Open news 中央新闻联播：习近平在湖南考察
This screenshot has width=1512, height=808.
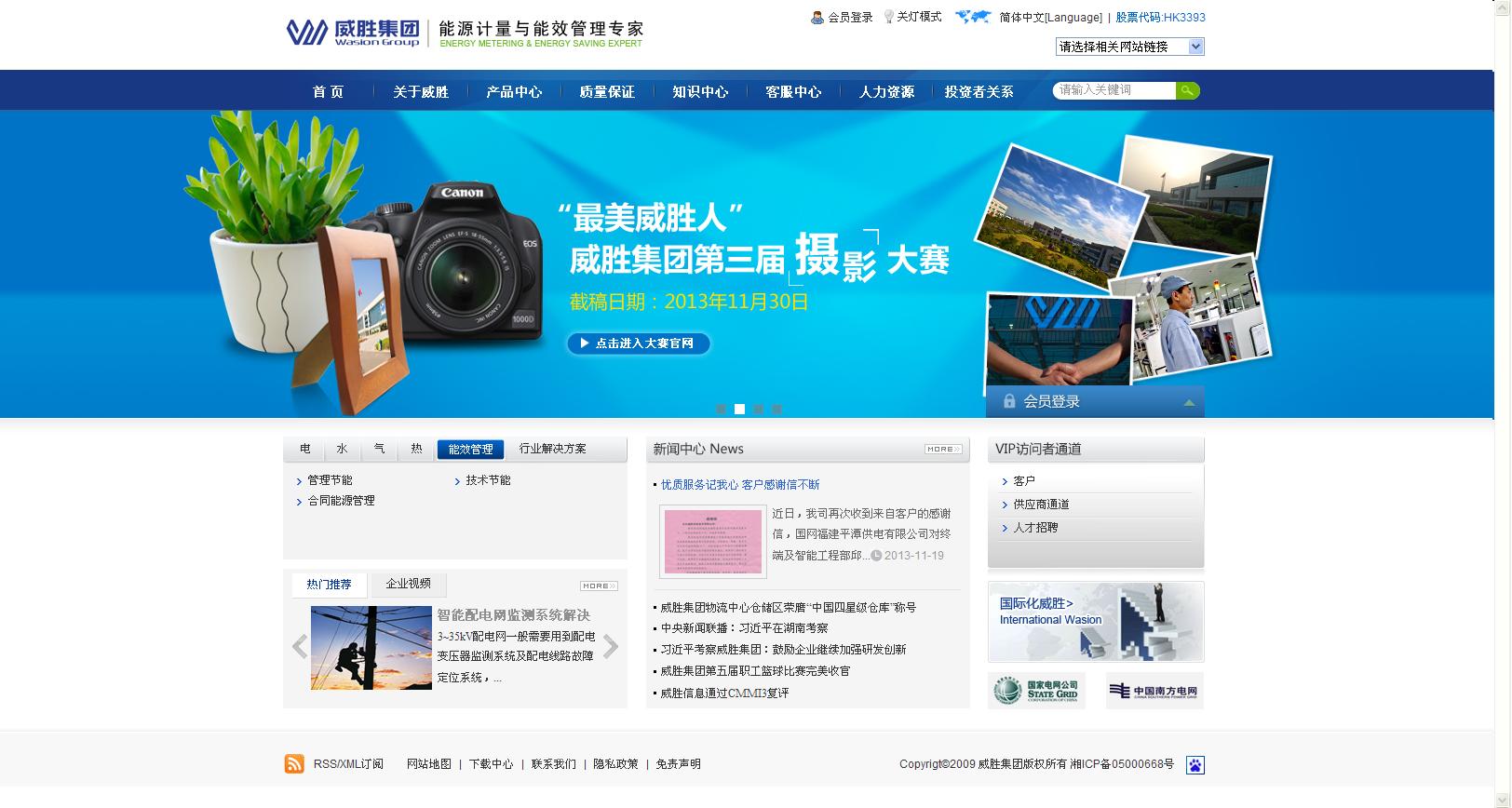744,628
